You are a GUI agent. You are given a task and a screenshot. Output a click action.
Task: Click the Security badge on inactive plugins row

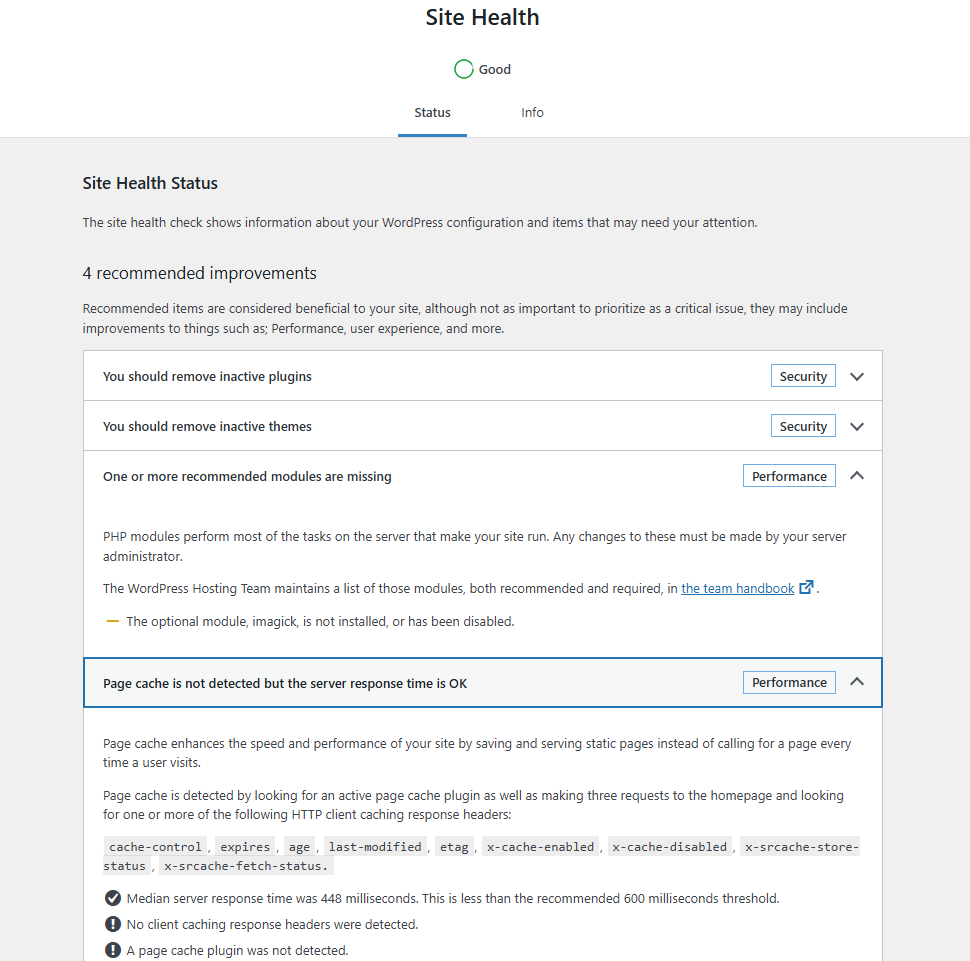[x=803, y=377]
